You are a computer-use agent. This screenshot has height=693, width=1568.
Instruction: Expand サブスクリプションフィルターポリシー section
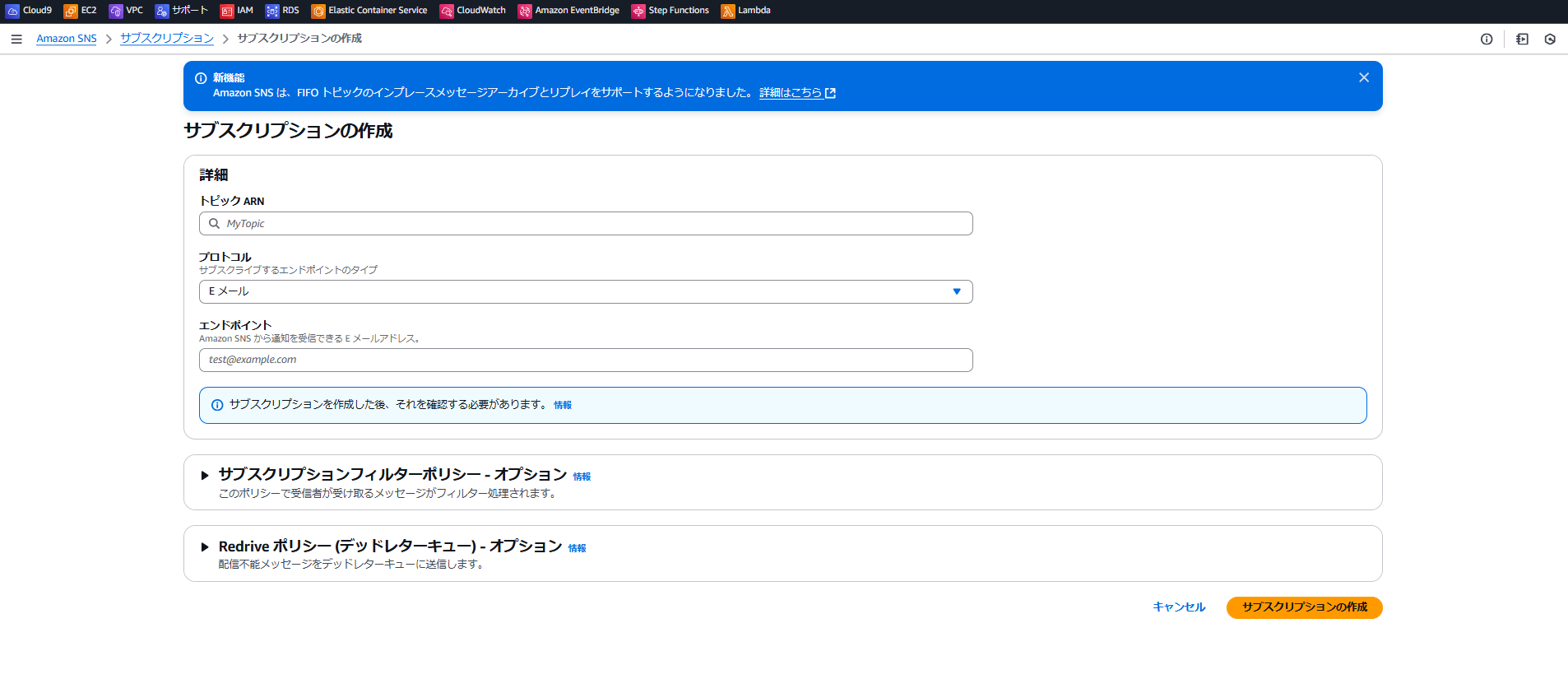(x=205, y=476)
